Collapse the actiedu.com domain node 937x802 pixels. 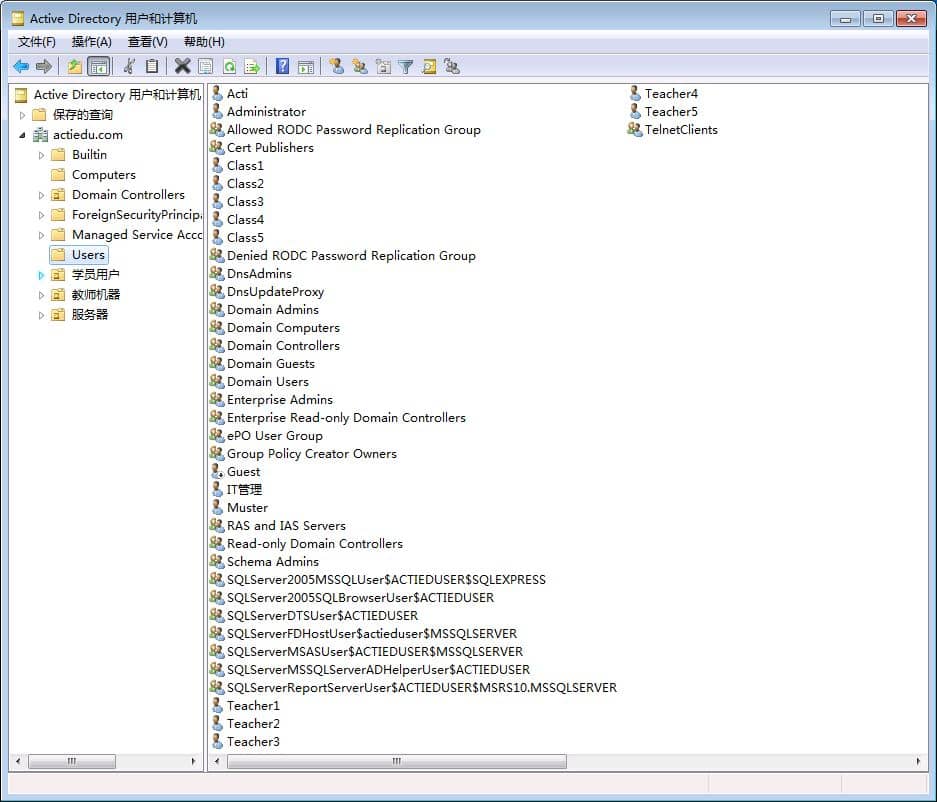click(23, 135)
